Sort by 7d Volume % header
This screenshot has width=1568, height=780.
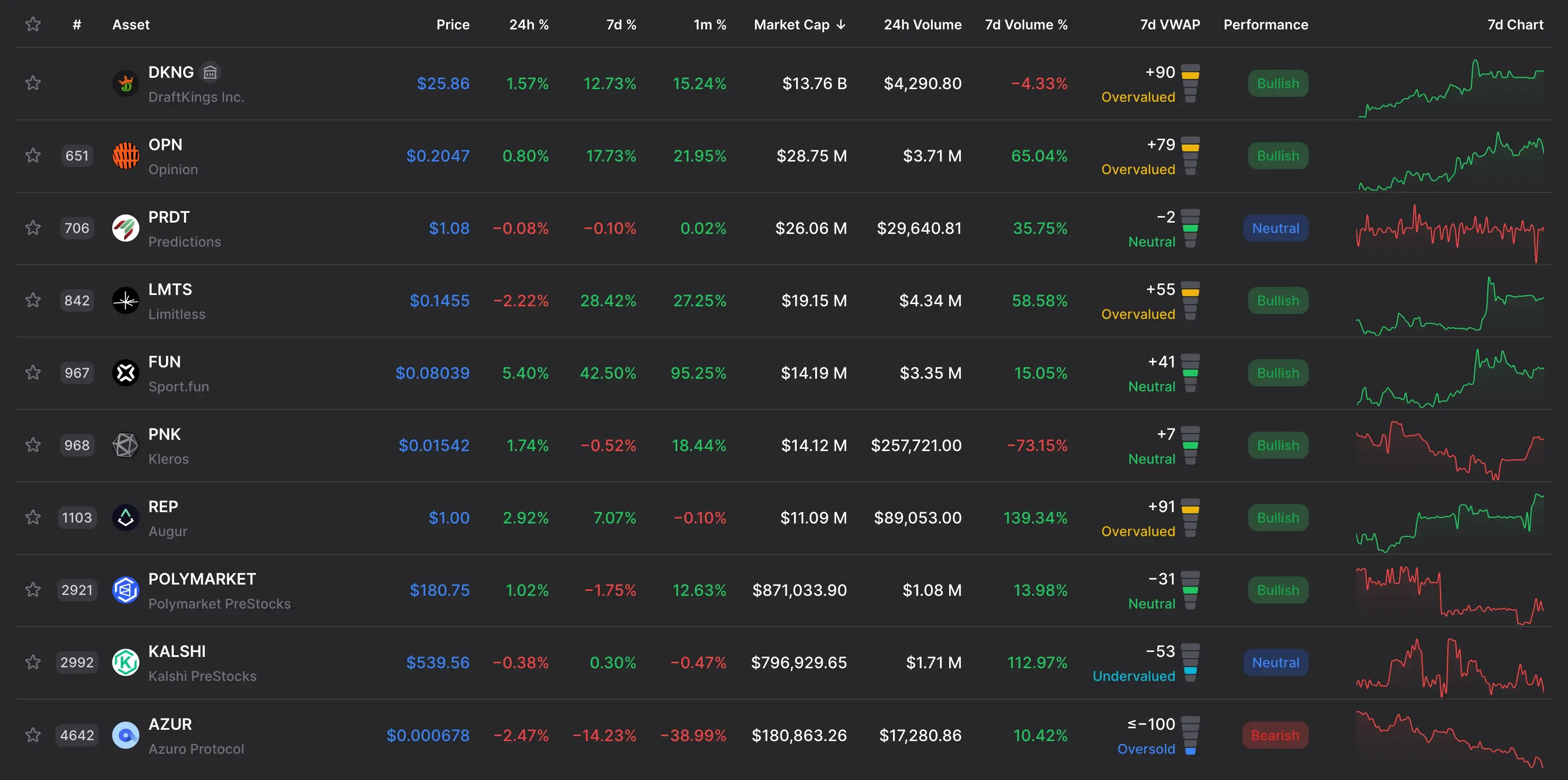[x=1026, y=24]
